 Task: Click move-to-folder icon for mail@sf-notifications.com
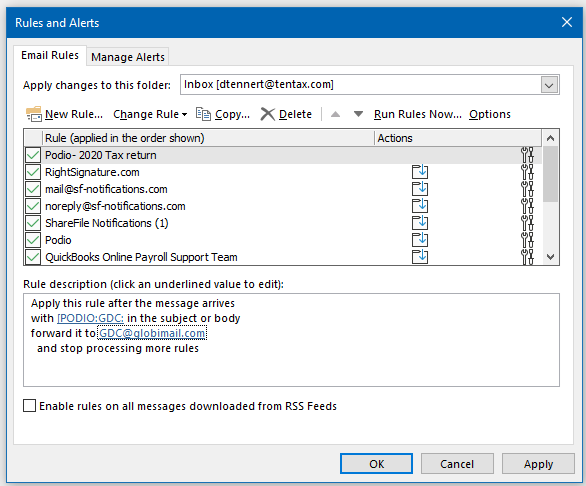420,189
